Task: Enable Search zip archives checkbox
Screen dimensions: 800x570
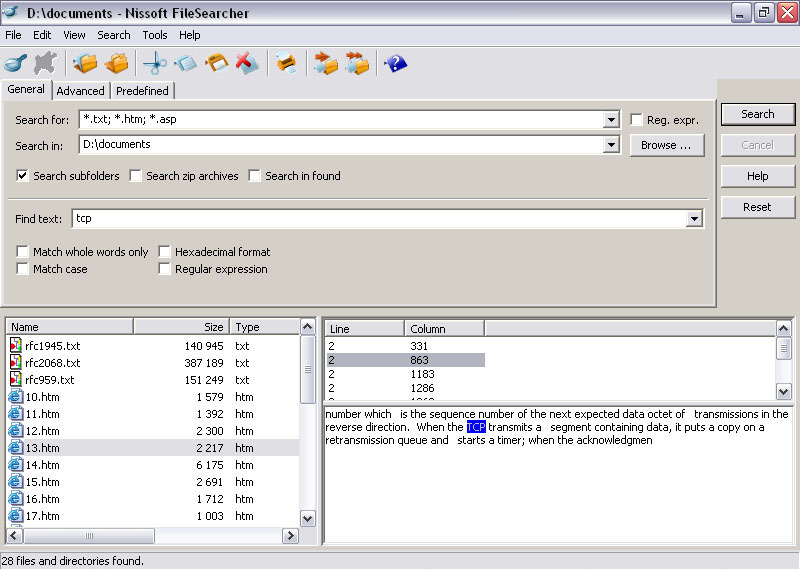Action: 135,176
